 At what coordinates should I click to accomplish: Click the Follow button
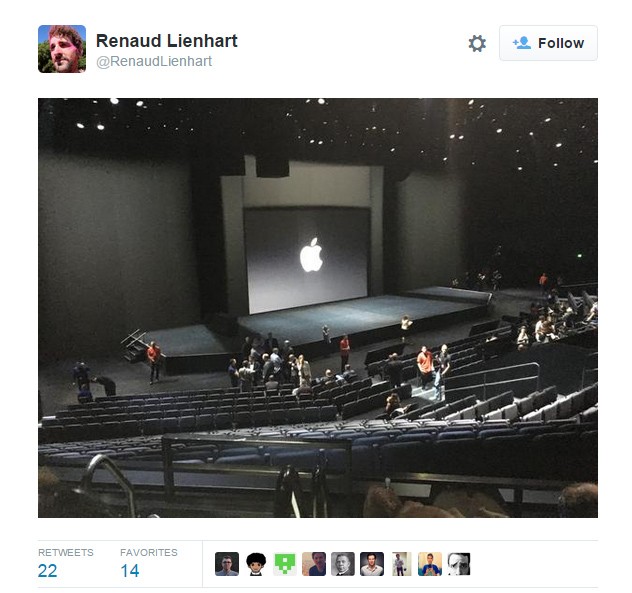click(x=548, y=43)
